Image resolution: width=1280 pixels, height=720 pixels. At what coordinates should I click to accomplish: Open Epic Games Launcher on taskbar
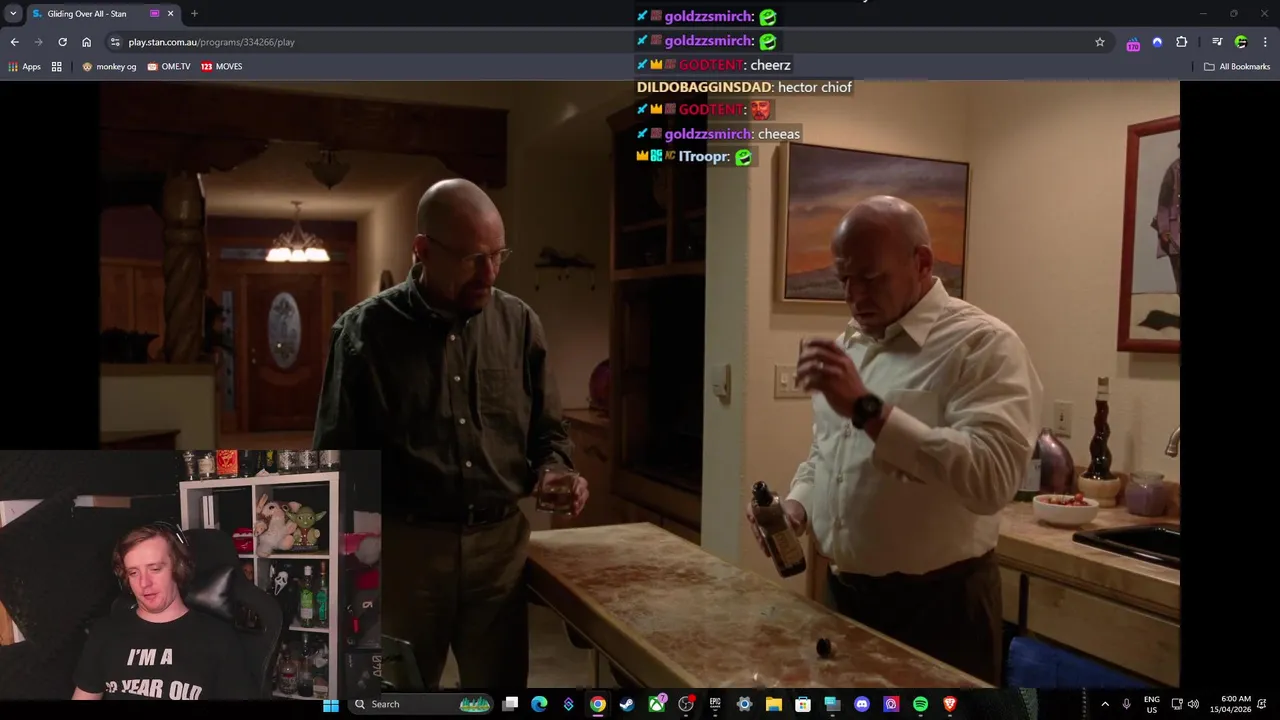[x=715, y=704]
